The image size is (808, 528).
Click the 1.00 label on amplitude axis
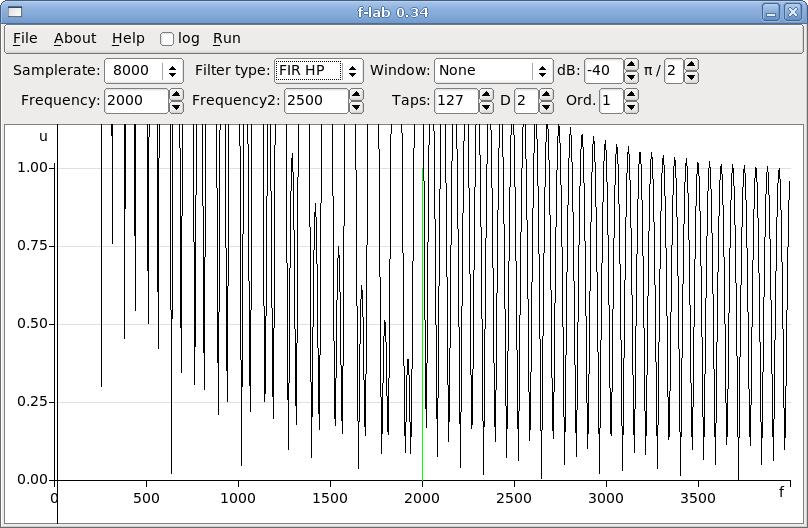pos(32,167)
